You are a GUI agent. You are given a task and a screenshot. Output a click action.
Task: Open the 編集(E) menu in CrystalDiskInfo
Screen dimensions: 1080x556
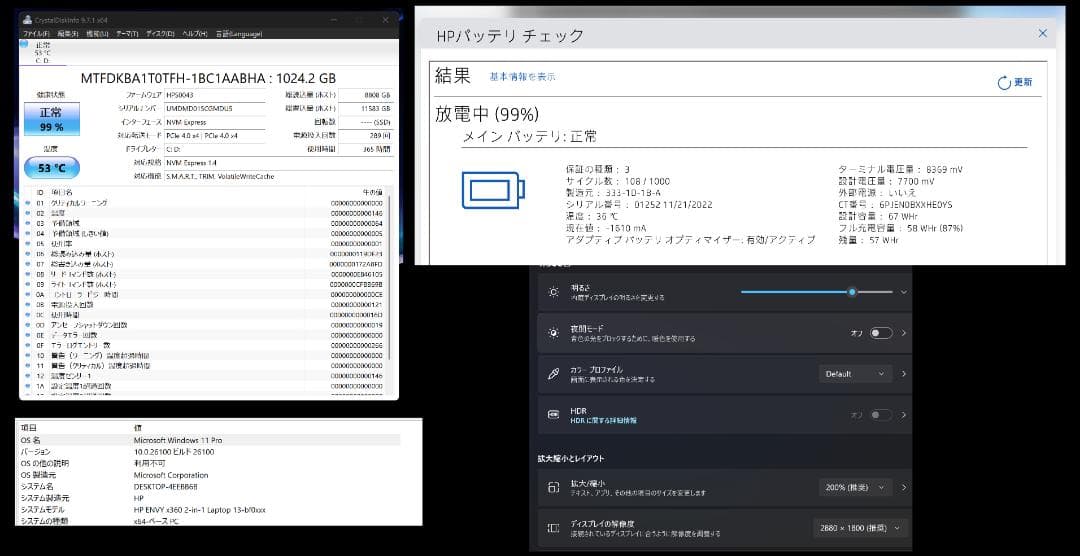pos(68,34)
